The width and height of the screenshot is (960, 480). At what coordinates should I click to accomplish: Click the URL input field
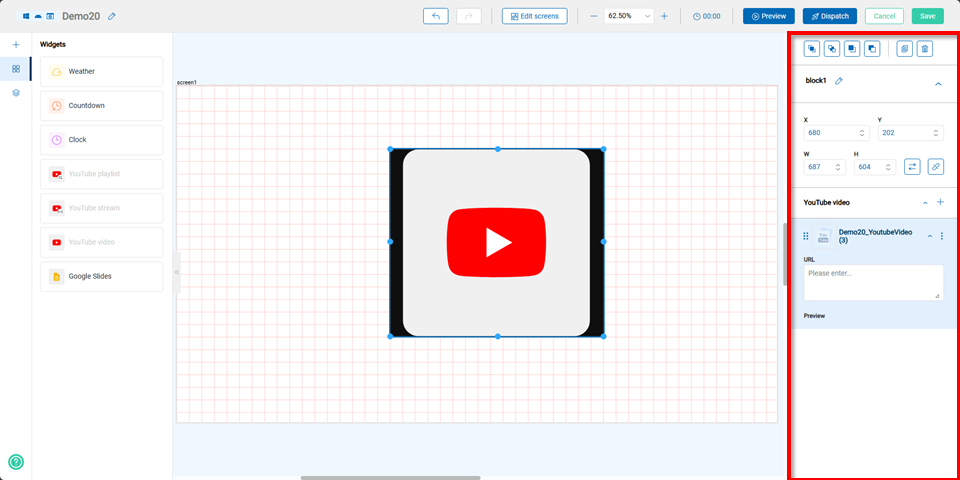tap(873, 282)
